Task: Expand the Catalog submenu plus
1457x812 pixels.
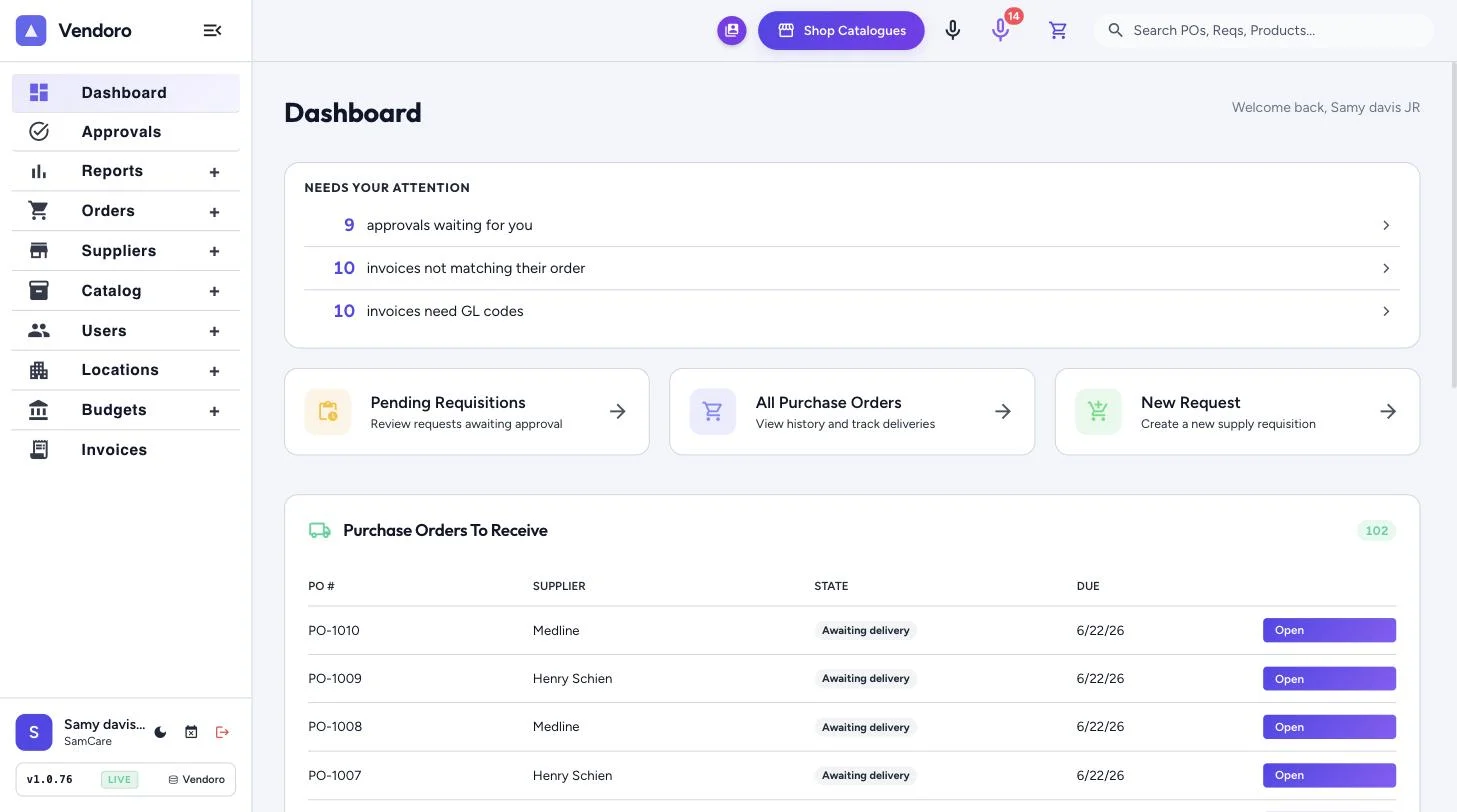Action: tap(214, 291)
